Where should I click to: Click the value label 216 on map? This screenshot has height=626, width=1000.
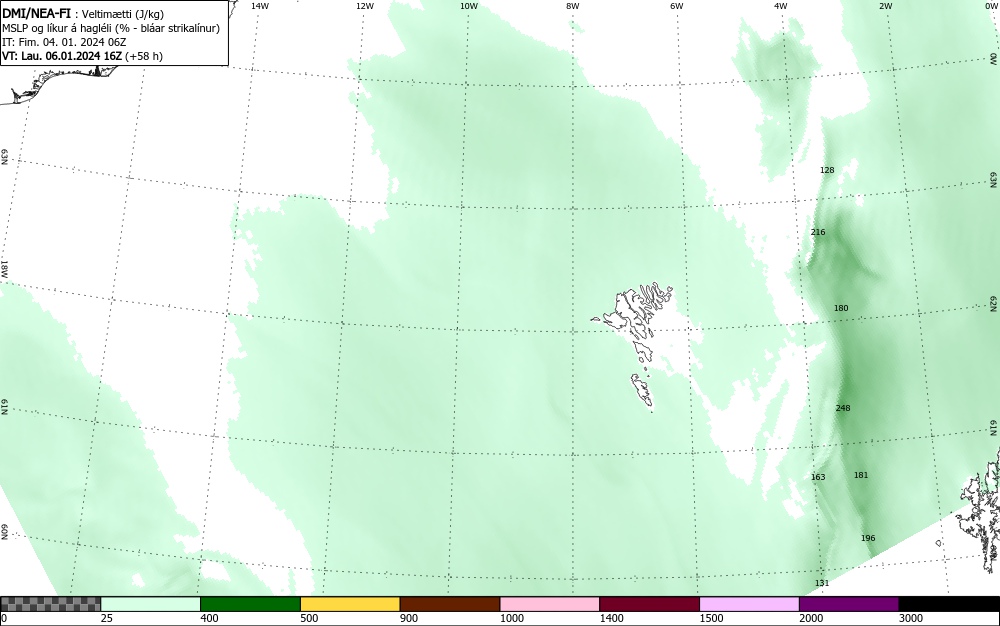tap(818, 232)
